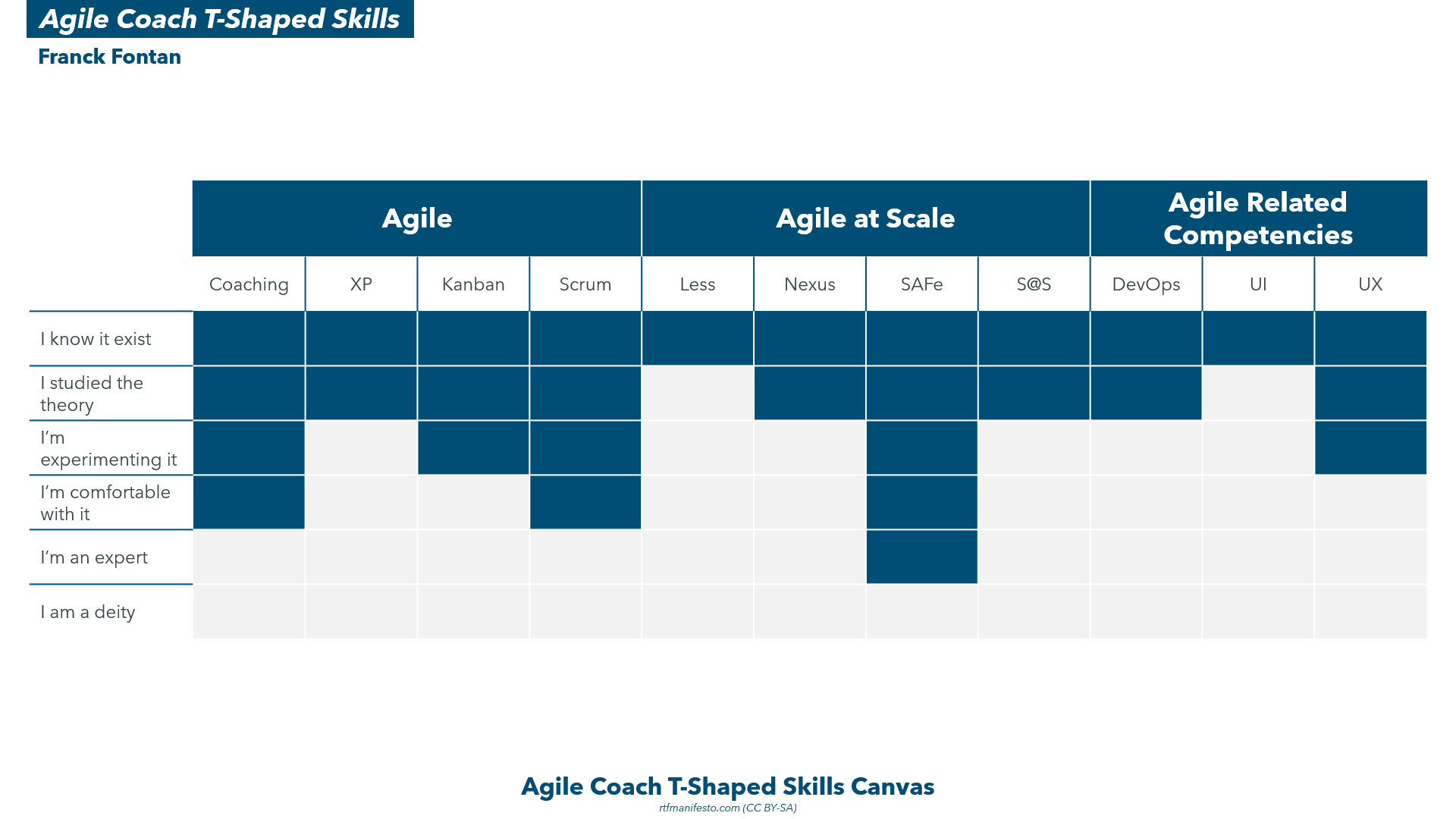This screenshot has width=1456, height=819.
Task: Click the empty Less cell in 'I studied the theory' row
Action: click(x=698, y=394)
